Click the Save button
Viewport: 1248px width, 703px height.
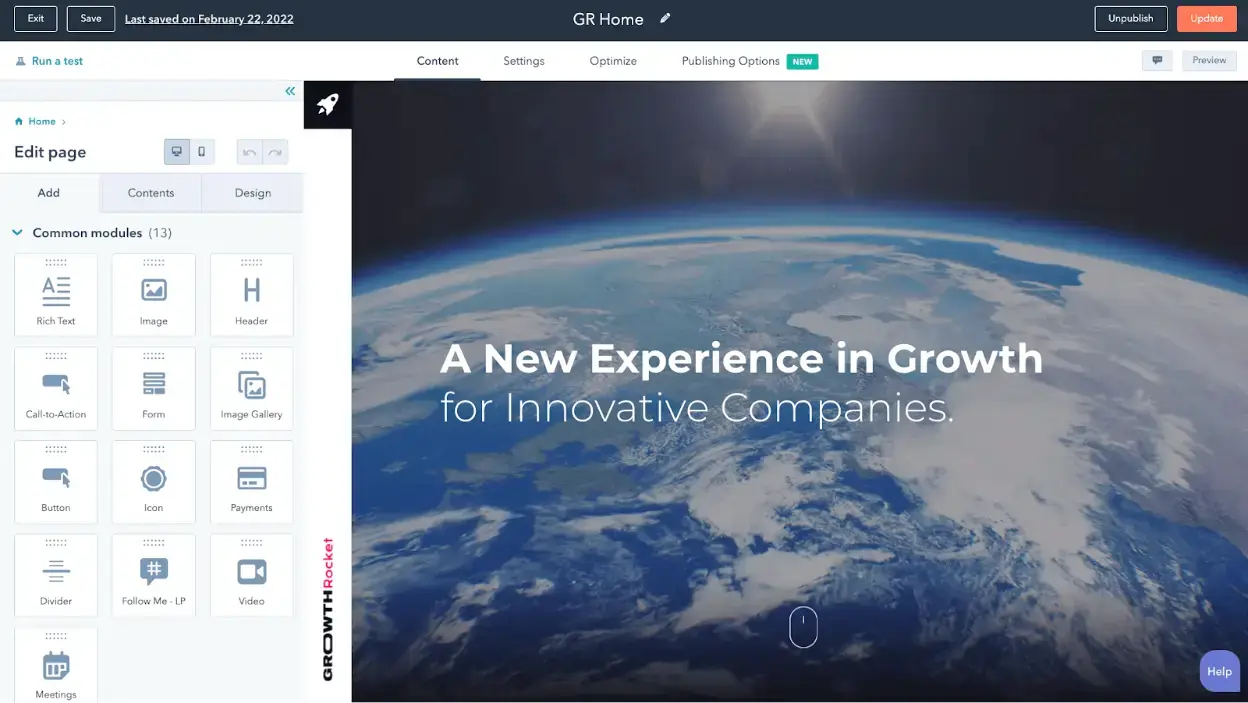(x=91, y=18)
